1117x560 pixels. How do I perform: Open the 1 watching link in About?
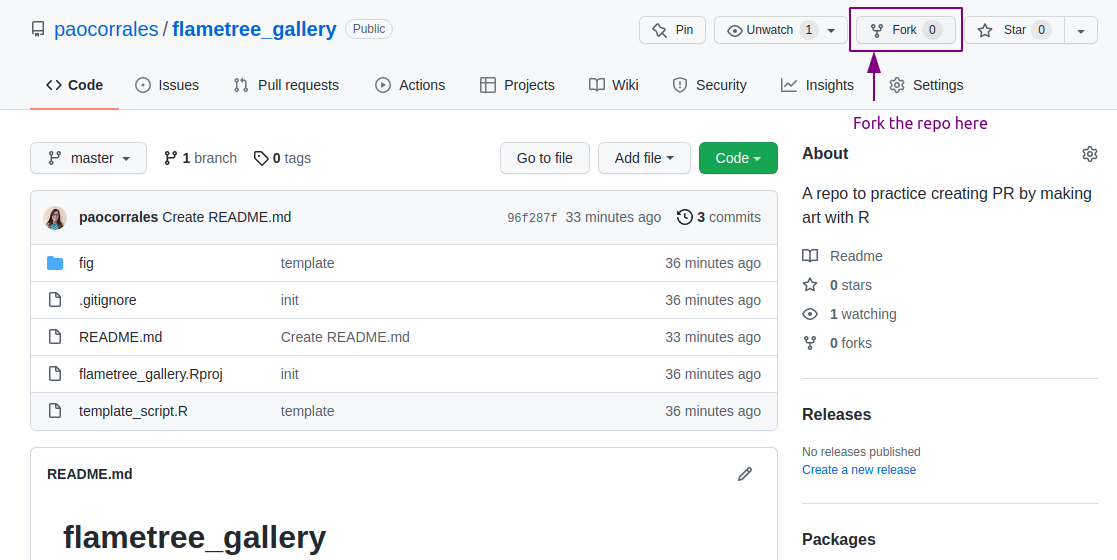849,314
